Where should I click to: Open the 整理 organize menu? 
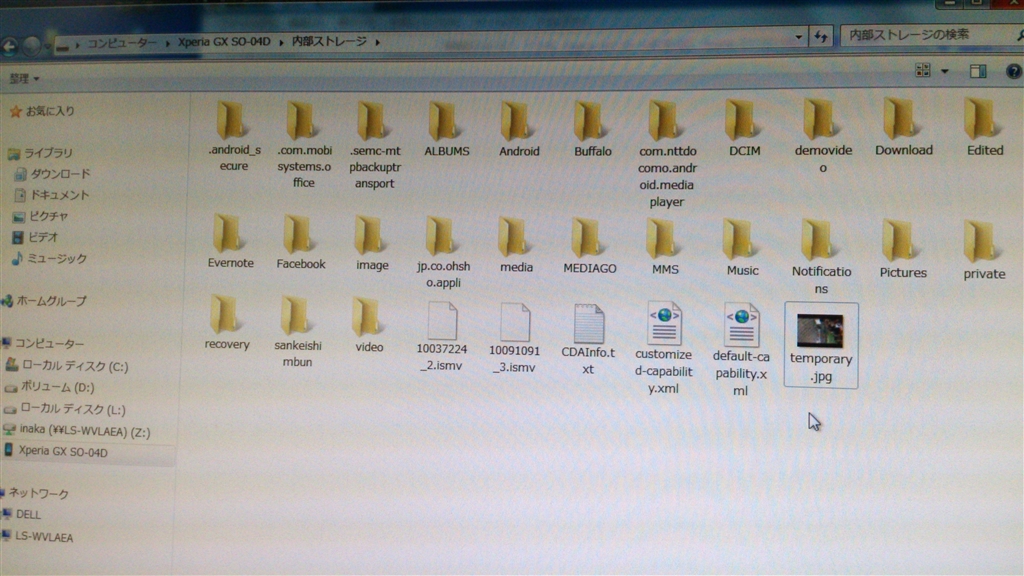tap(24, 78)
